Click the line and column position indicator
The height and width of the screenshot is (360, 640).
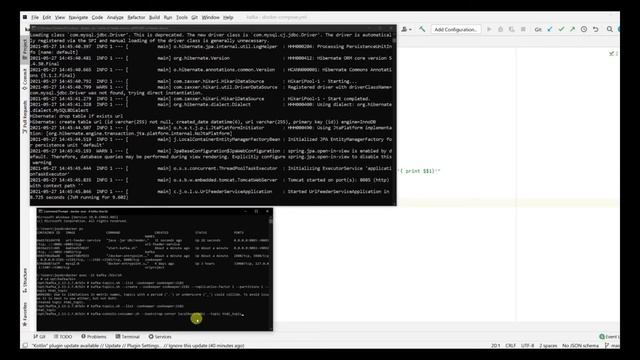coord(496,346)
